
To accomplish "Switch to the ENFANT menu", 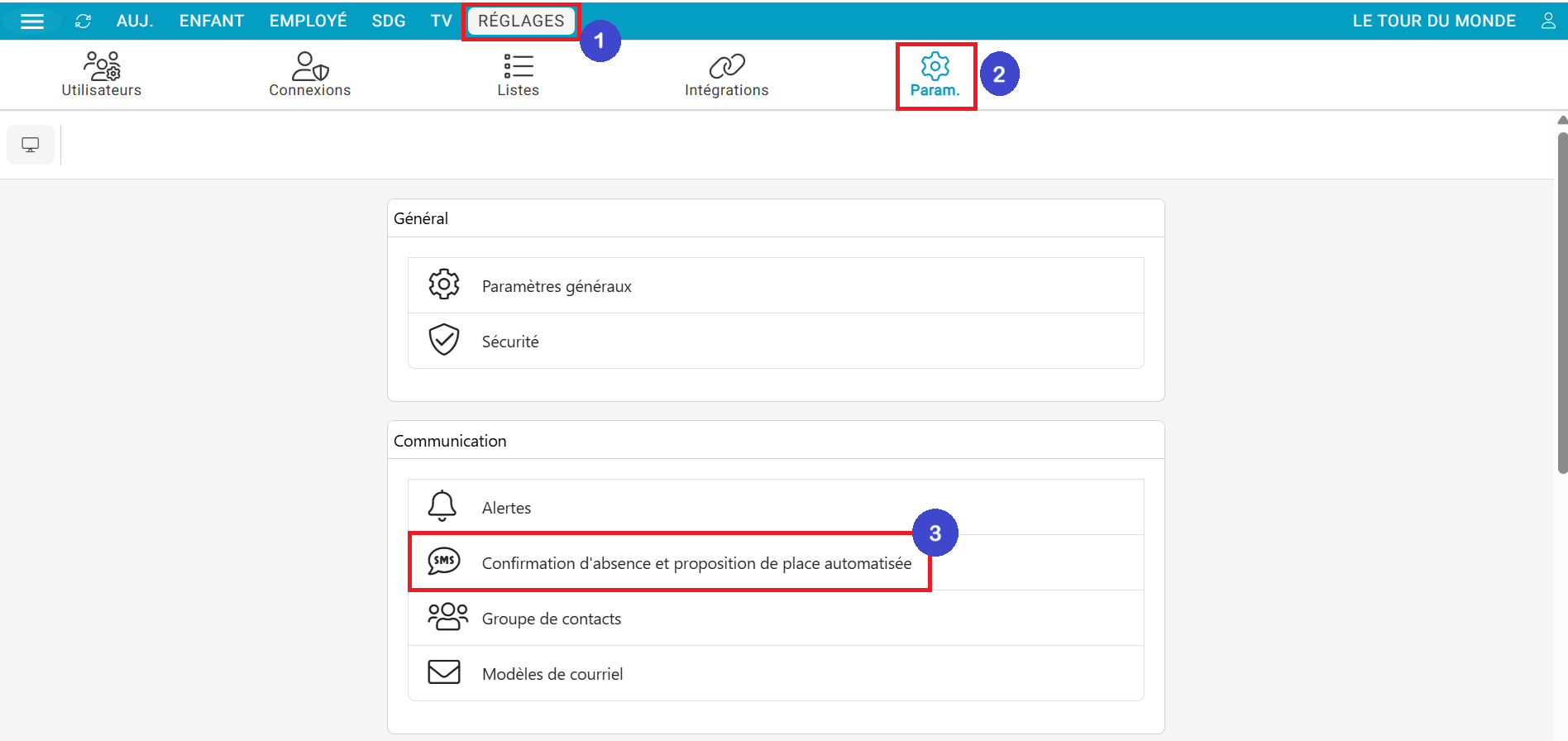I will pyautogui.click(x=212, y=21).
